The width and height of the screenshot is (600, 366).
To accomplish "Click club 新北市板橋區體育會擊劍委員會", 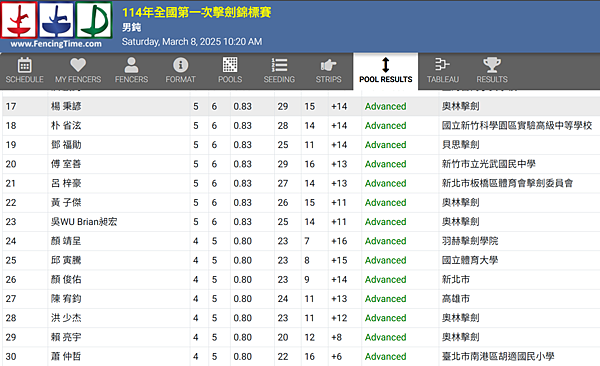I will pyautogui.click(x=507, y=183).
